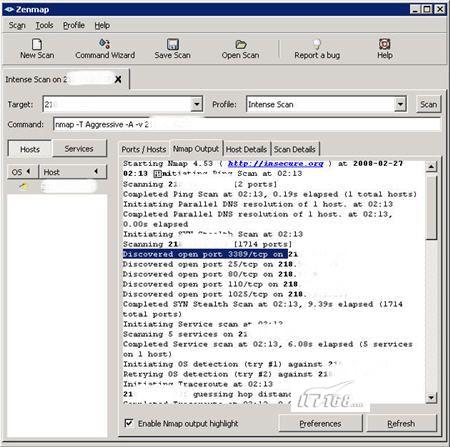The image size is (450, 447).
Task: Click Scanning 5 services line
Action: click(185, 334)
